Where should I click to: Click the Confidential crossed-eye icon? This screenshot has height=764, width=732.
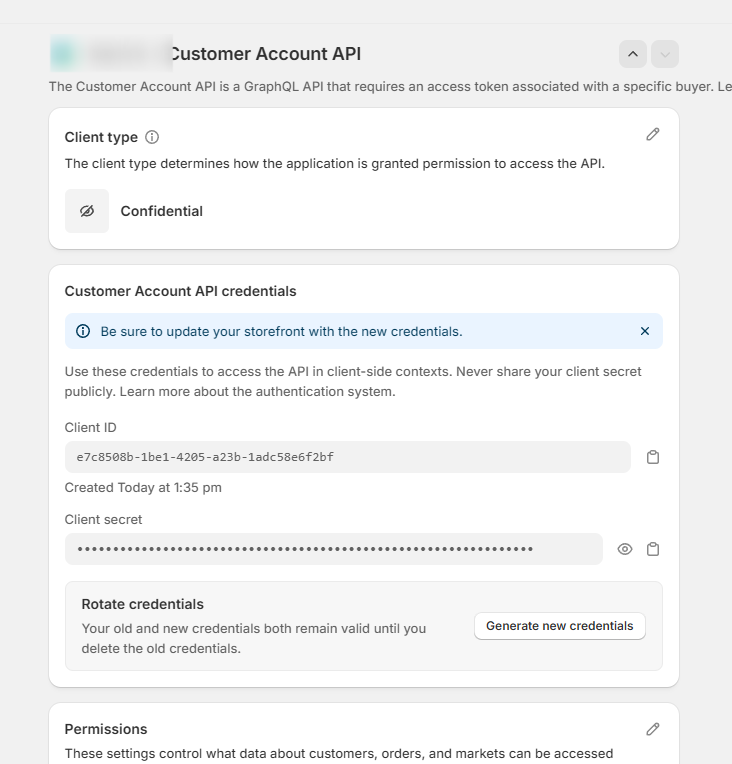(x=87, y=211)
